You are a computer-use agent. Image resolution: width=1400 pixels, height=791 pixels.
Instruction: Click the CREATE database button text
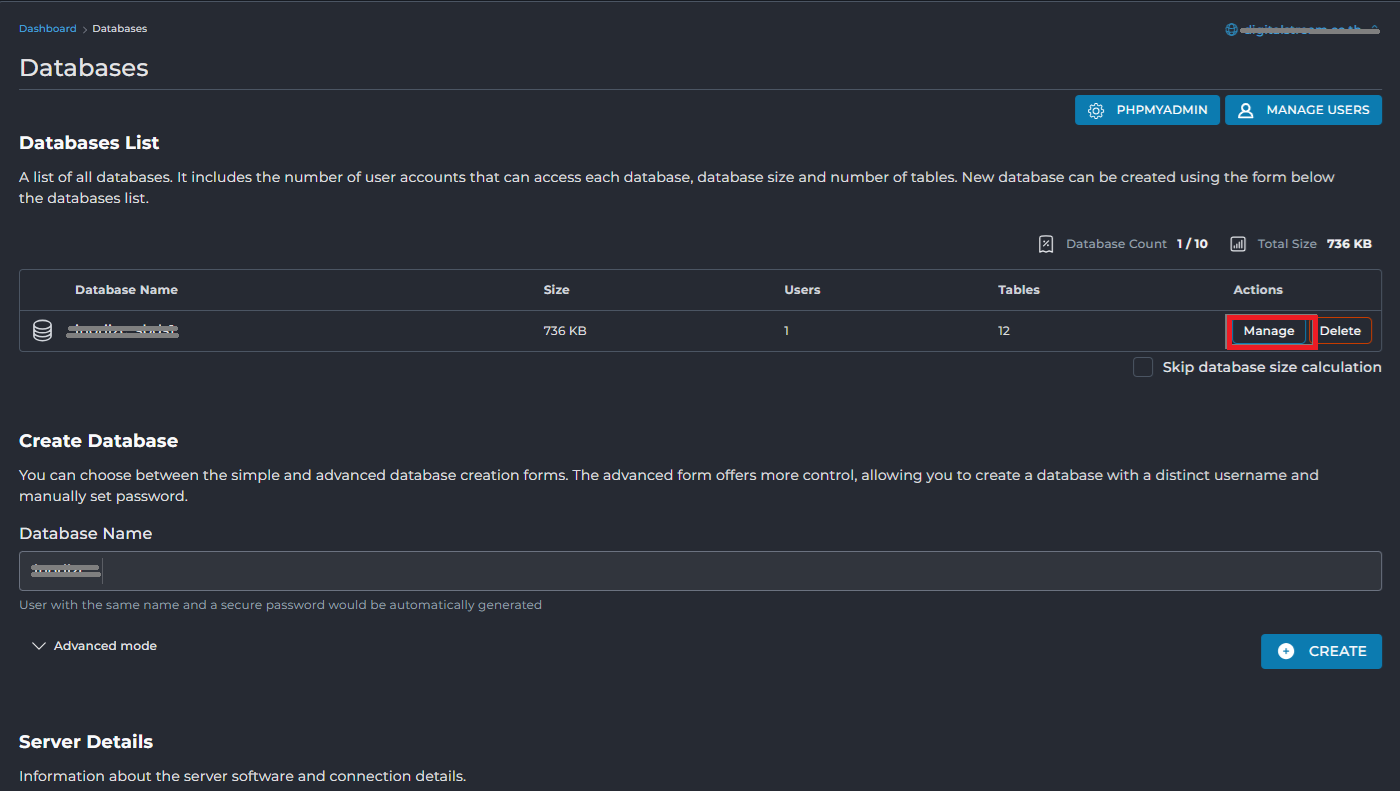[x=1337, y=651]
